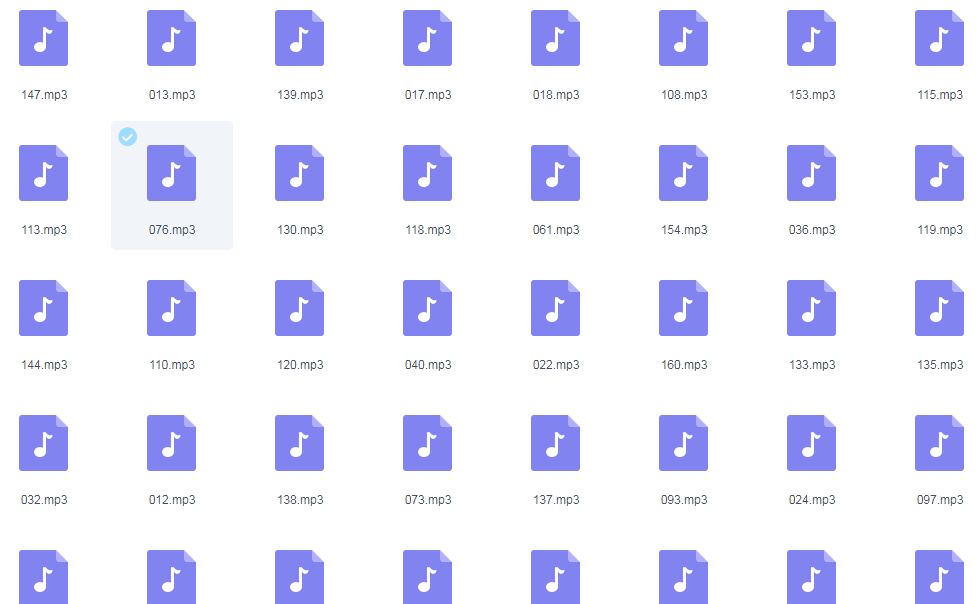The height and width of the screenshot is (604, 977).
Task: Select the 018.mp3 audio file icon
Action: pyautogui.click(x=556, y=38)
